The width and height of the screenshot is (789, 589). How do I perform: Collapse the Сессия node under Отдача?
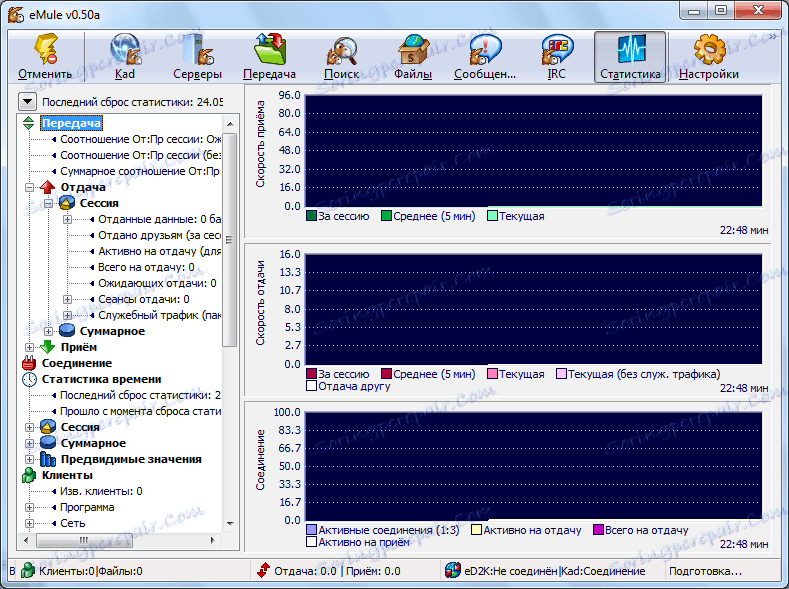pos(49,203)
